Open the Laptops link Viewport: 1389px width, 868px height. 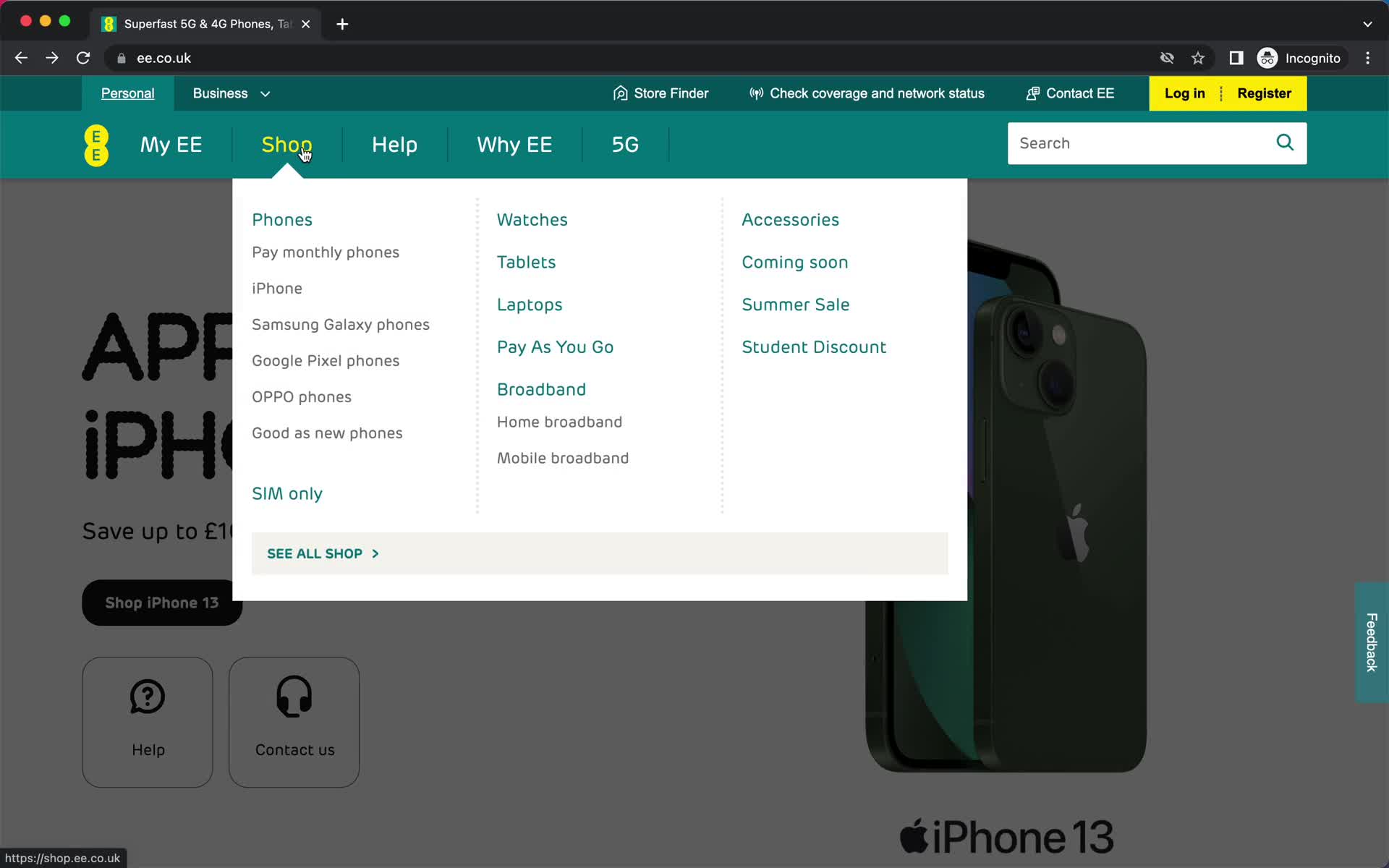(530, 305)
